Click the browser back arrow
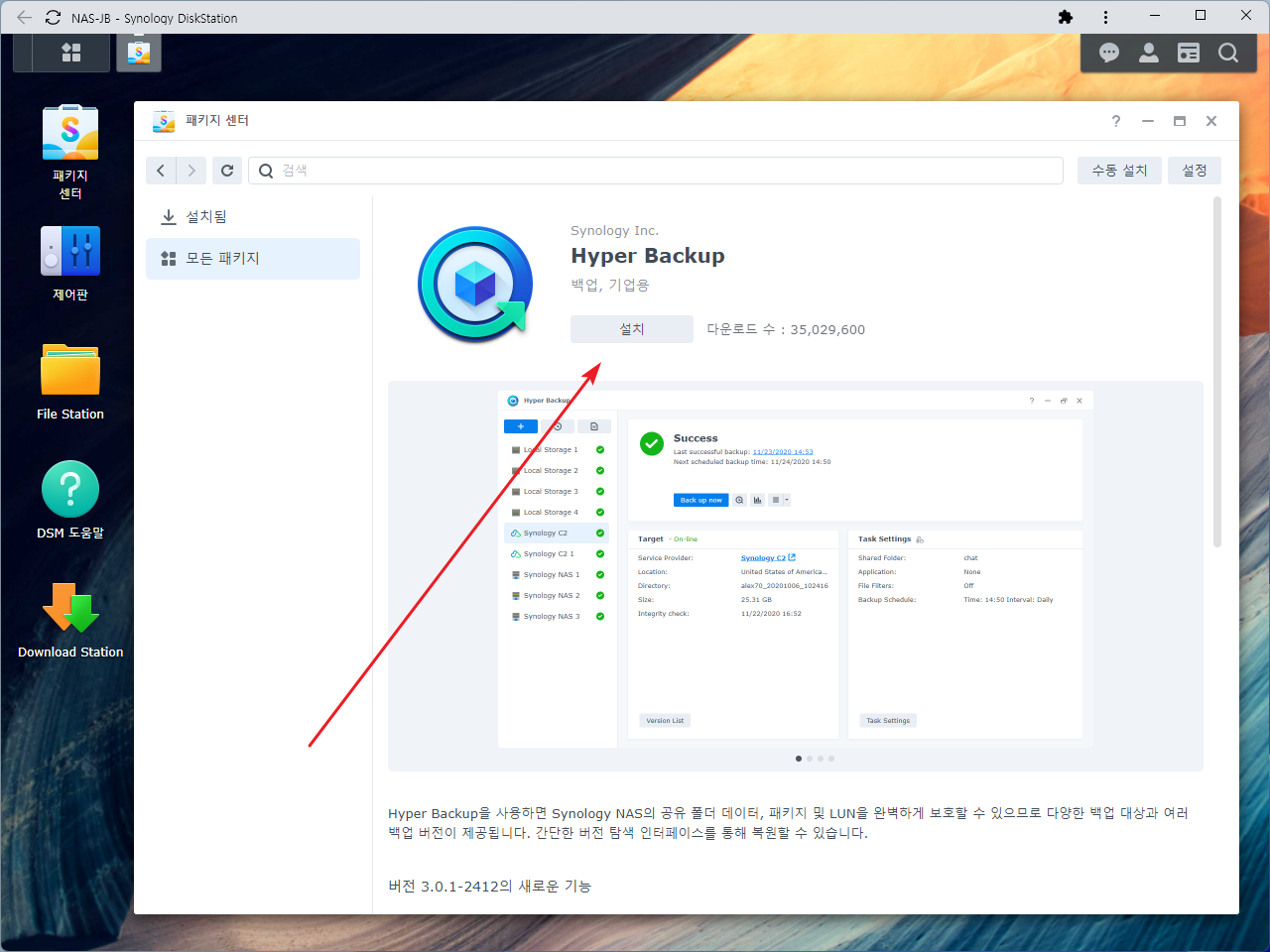1270x952 pixels. click(24, 18)
